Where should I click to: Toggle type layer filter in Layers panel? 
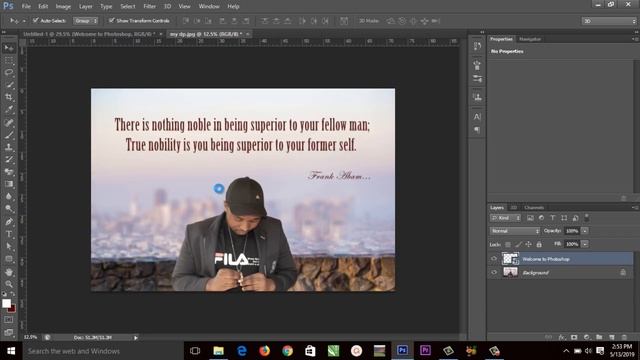click(x=553, y=218)
